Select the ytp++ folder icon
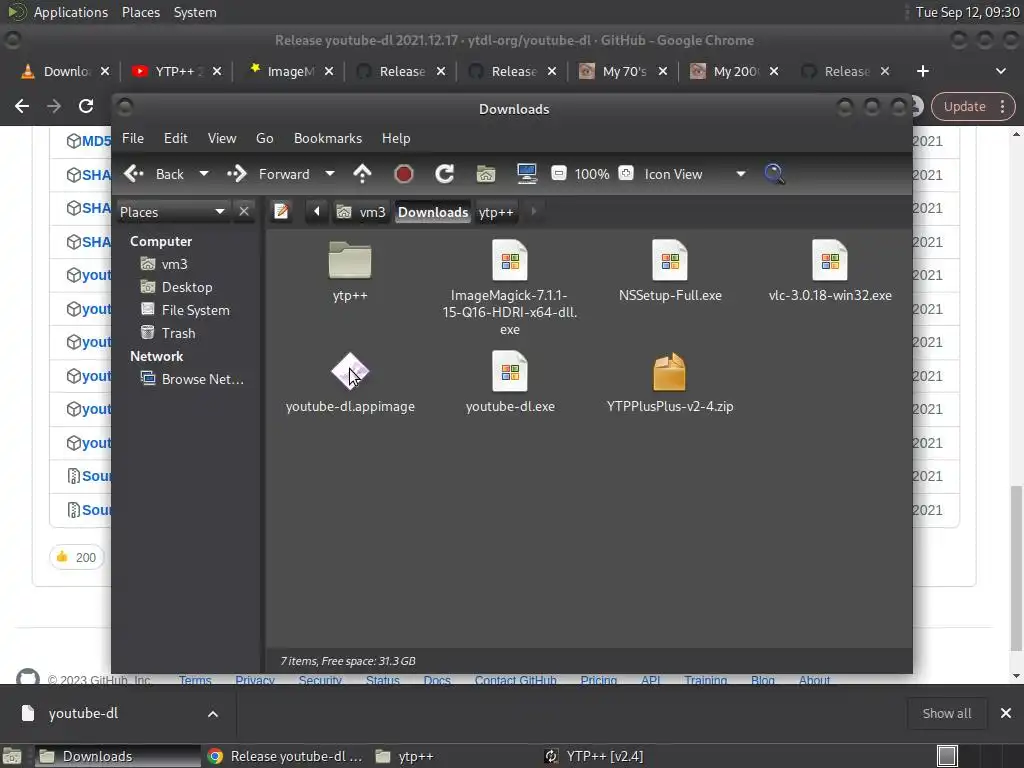 point(350,260)
